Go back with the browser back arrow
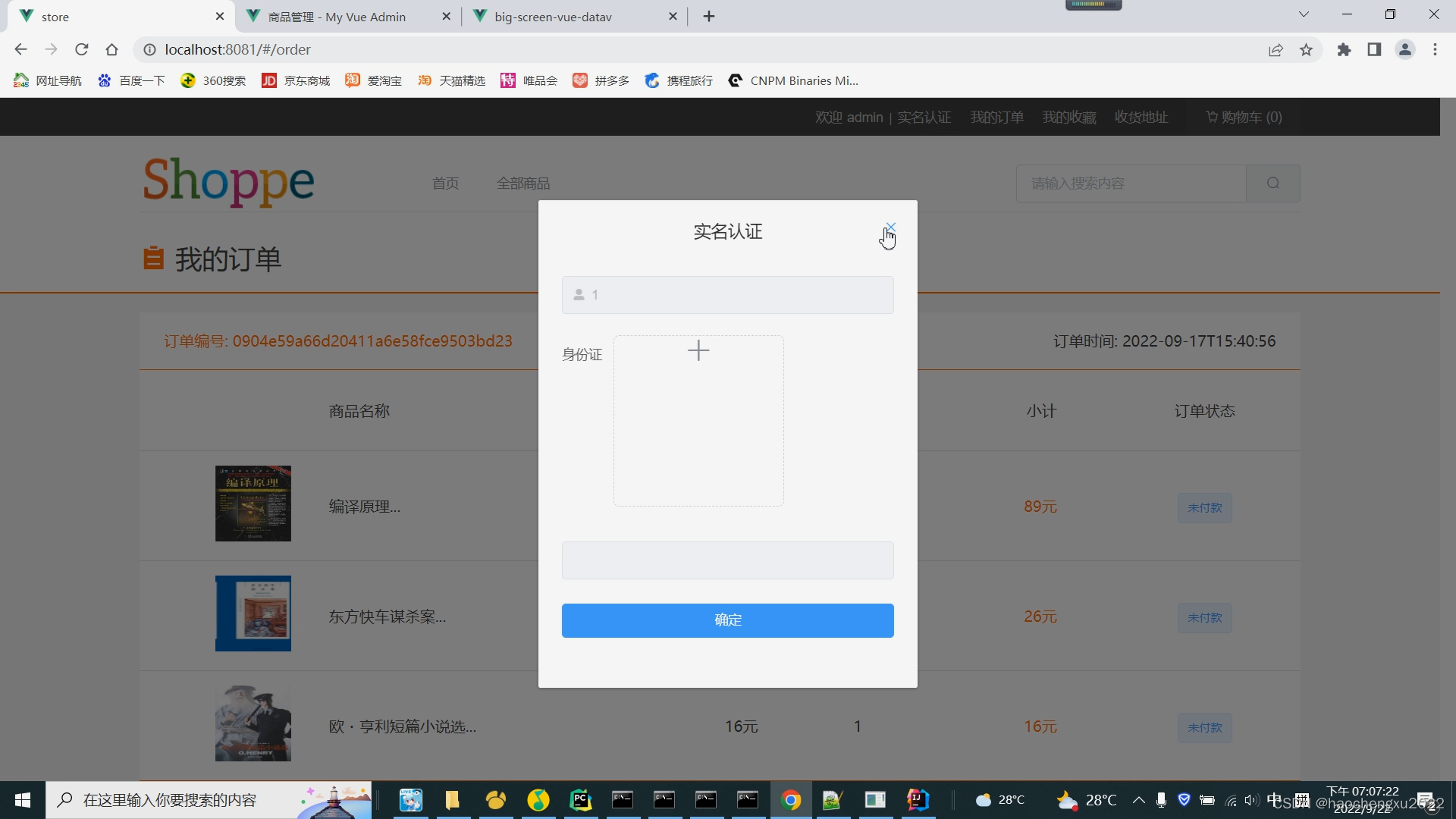 click(20, 49)
